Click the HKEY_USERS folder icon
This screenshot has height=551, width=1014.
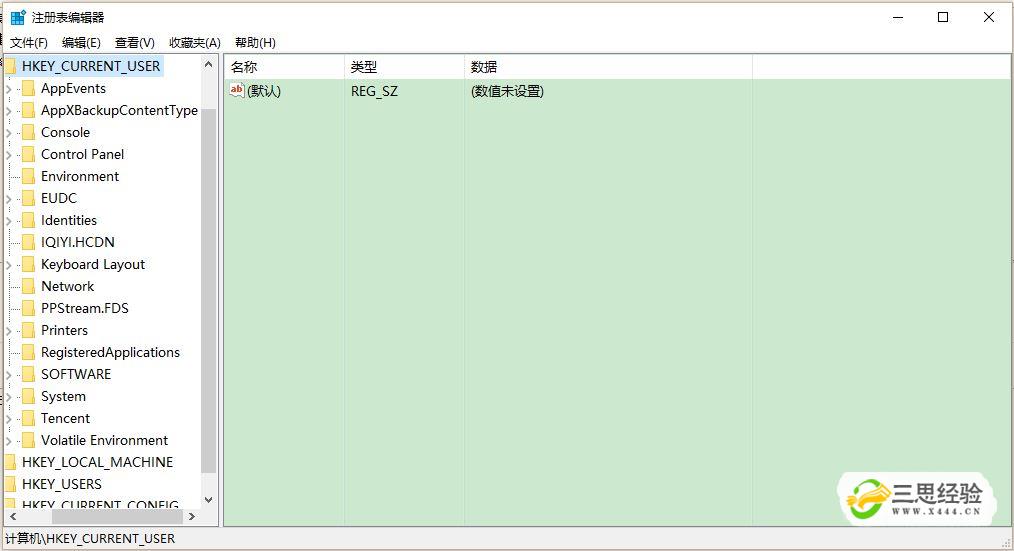tap(10, 484)
